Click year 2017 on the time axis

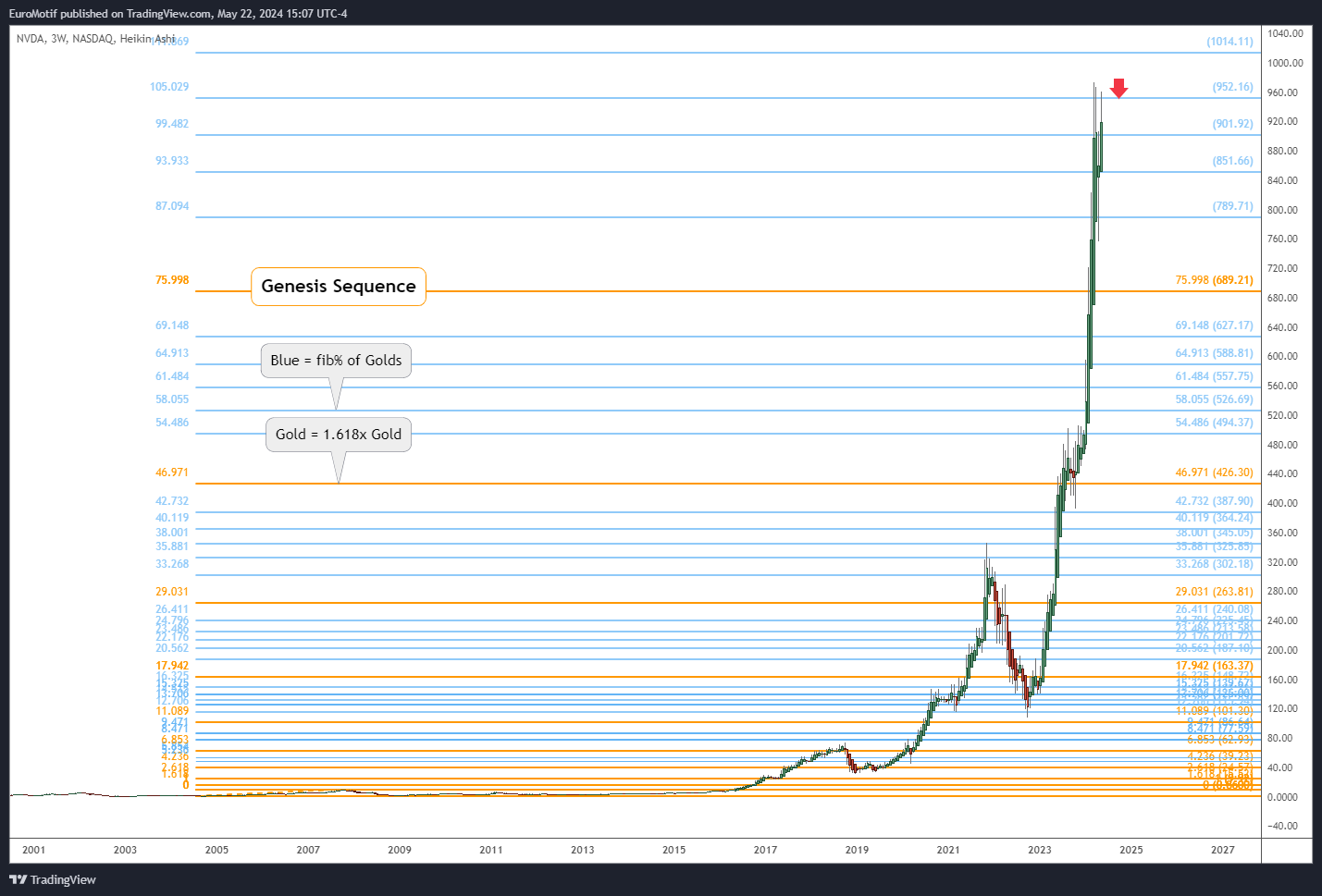[765, 850]
